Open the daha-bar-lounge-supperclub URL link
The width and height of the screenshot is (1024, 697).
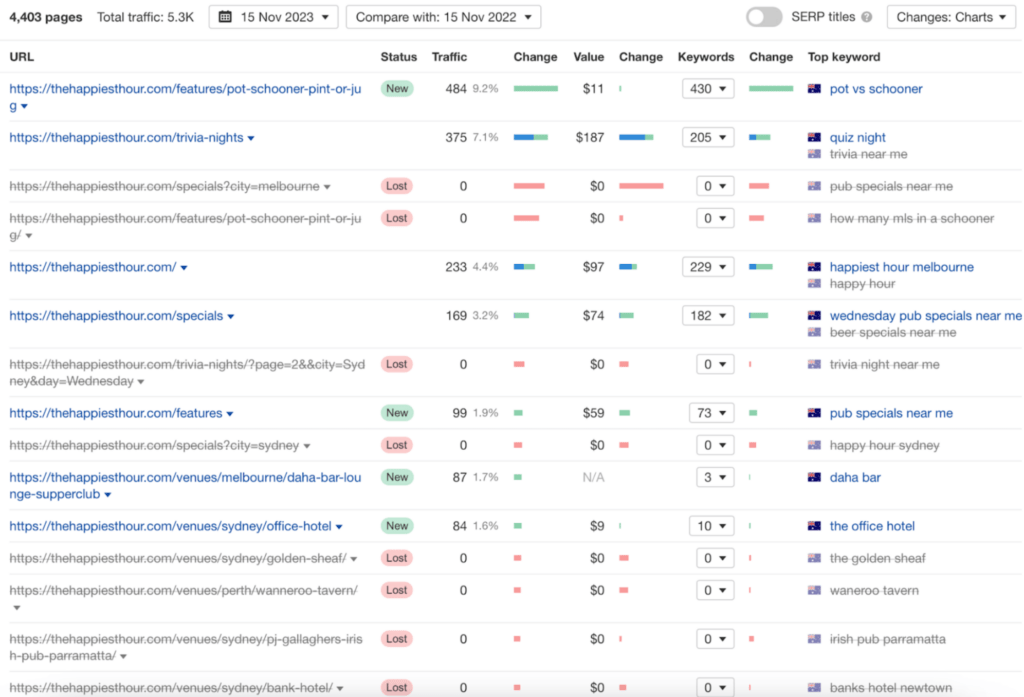click(185, 485)
